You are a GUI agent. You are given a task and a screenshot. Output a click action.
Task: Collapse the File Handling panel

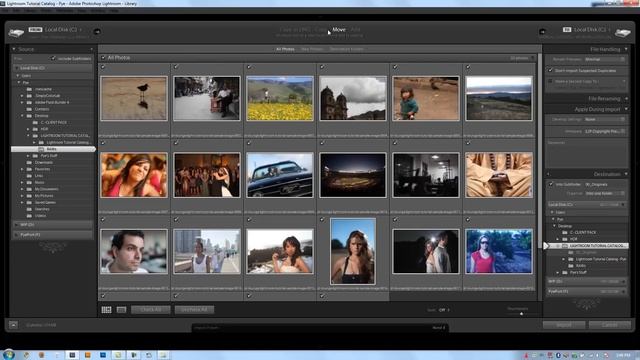point(626,49)
